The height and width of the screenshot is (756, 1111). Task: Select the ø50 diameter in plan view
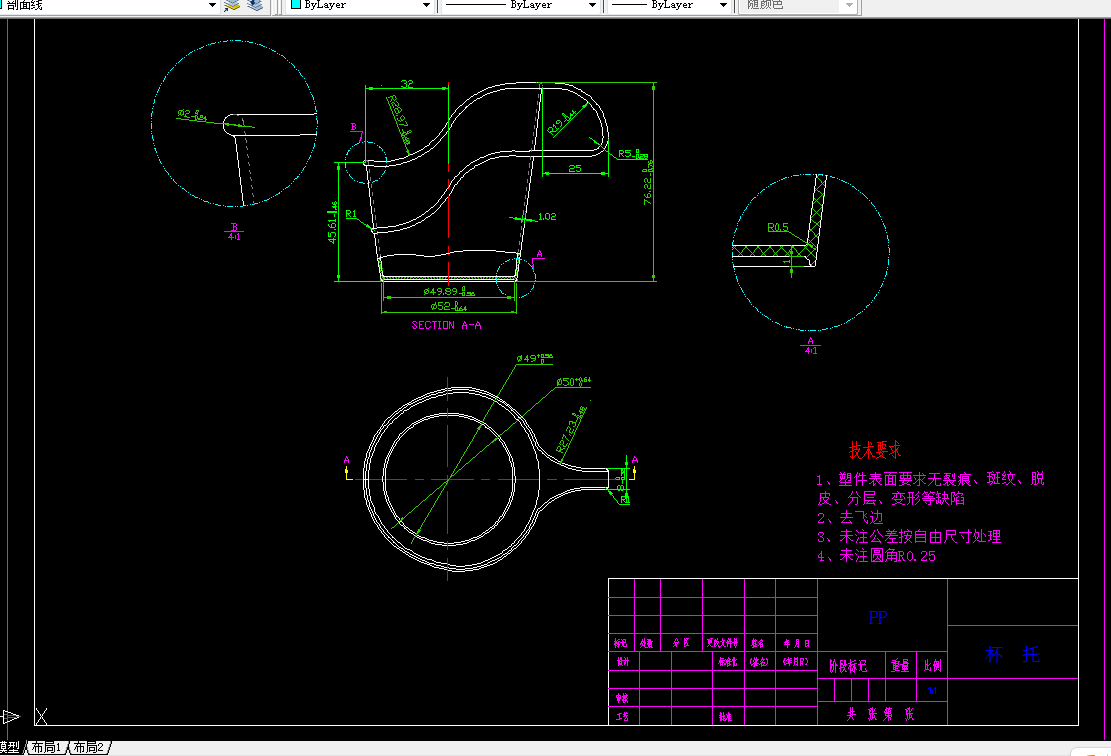[x=573, y=381]
